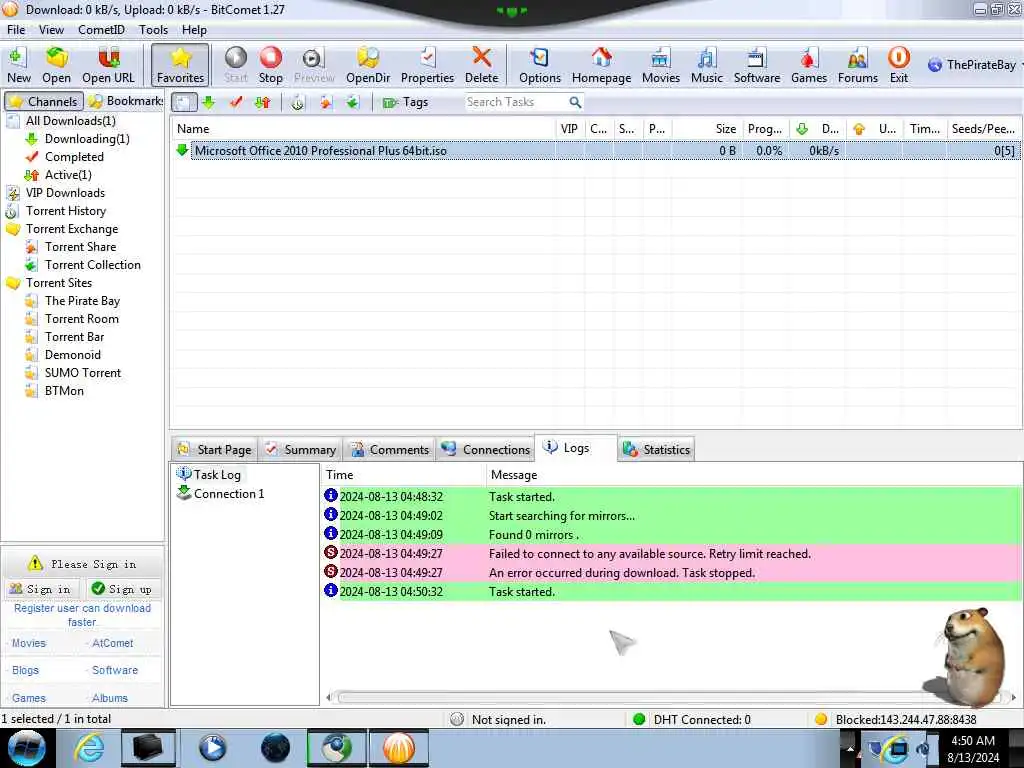This screenshot has height=768, width=1024.
Task: Click the New task toolbar icon
Action: [x=18, y=65]
